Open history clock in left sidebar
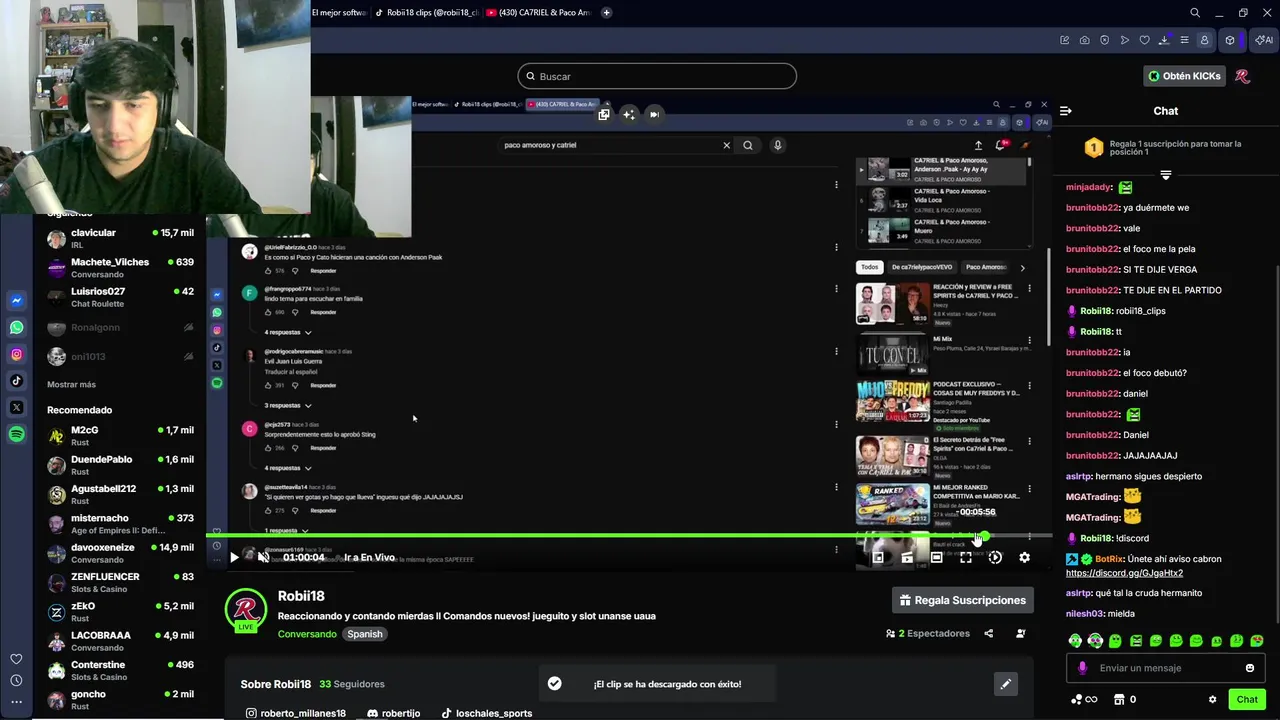Viewport: 1280px width, 720px height. pos(16,680)
